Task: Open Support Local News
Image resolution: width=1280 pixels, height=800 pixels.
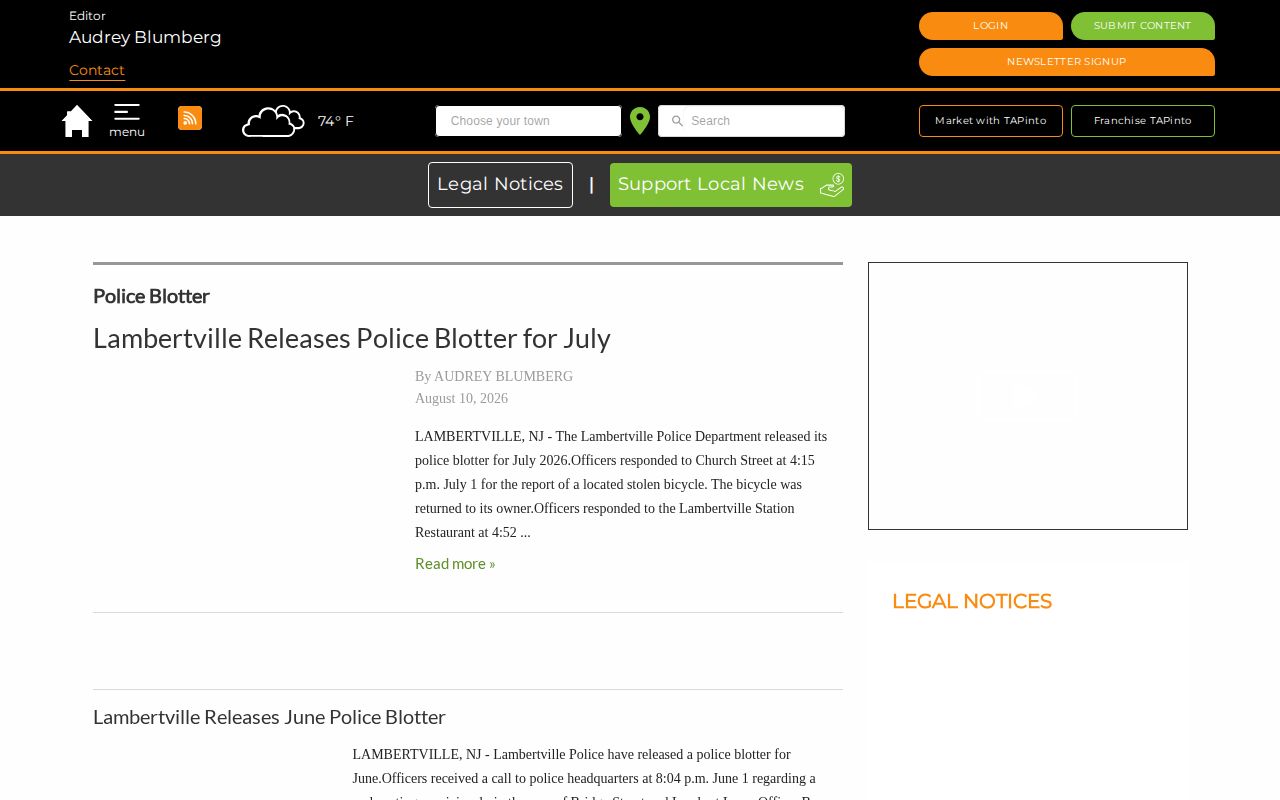Action: (731, 185)
